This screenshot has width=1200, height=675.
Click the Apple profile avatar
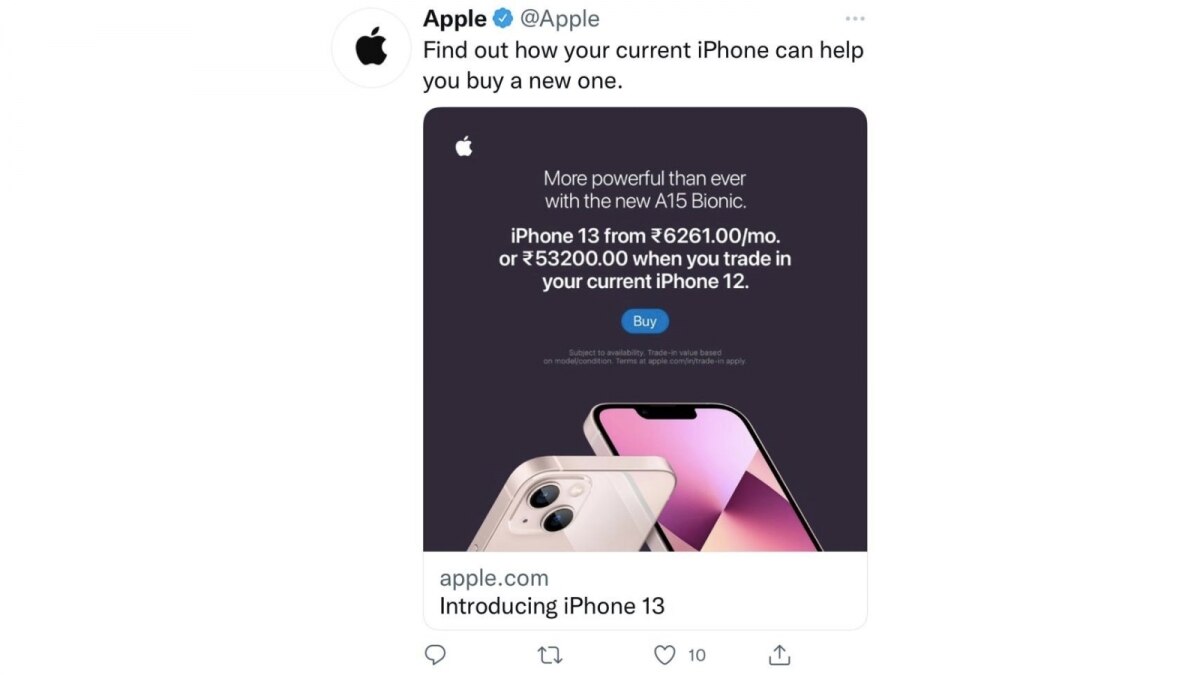tap(371, 48)
